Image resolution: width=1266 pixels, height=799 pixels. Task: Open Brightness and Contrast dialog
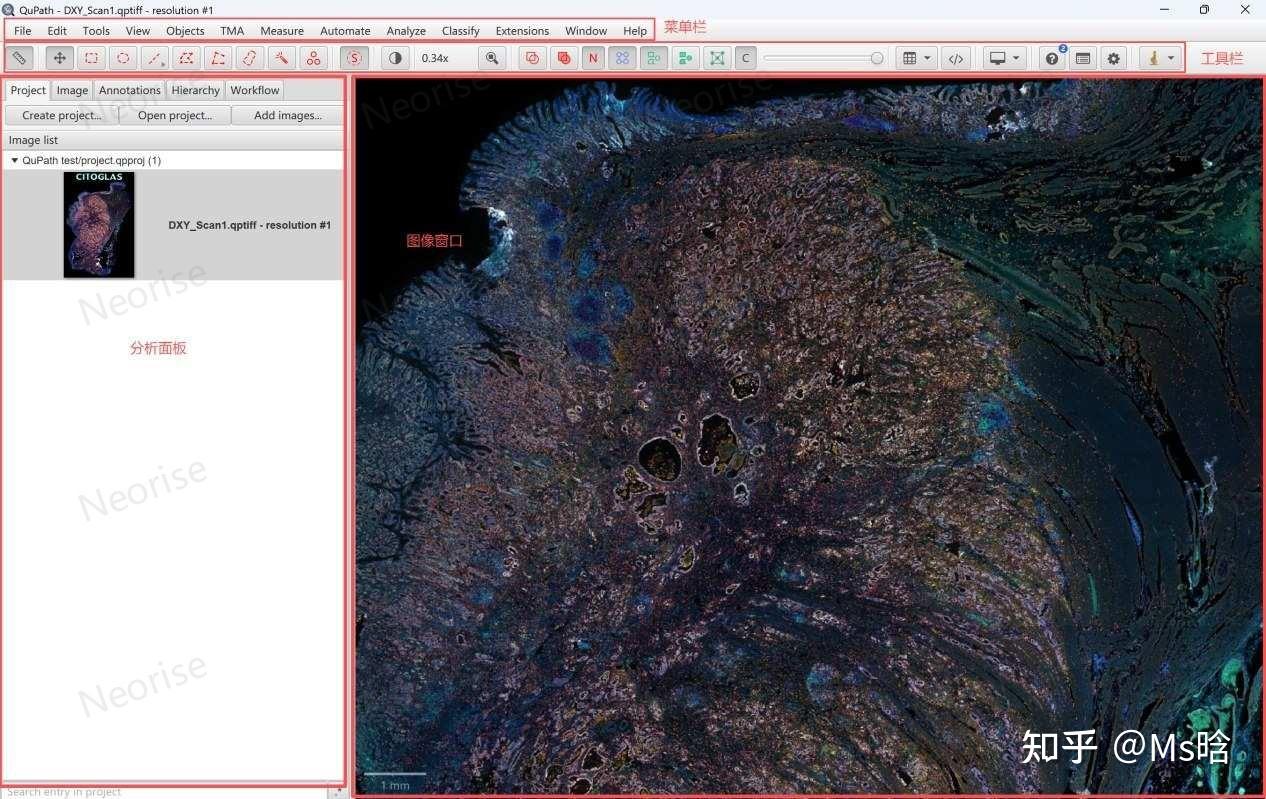coord(395,58)
